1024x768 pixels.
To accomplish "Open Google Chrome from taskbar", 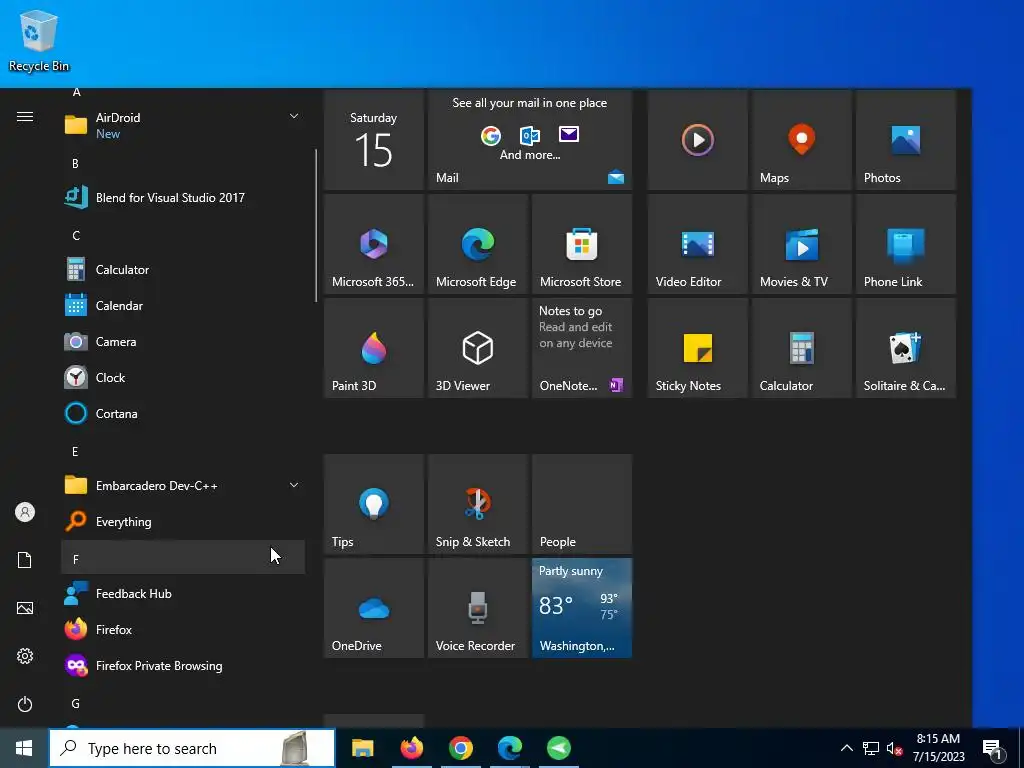I will [460, 748].
